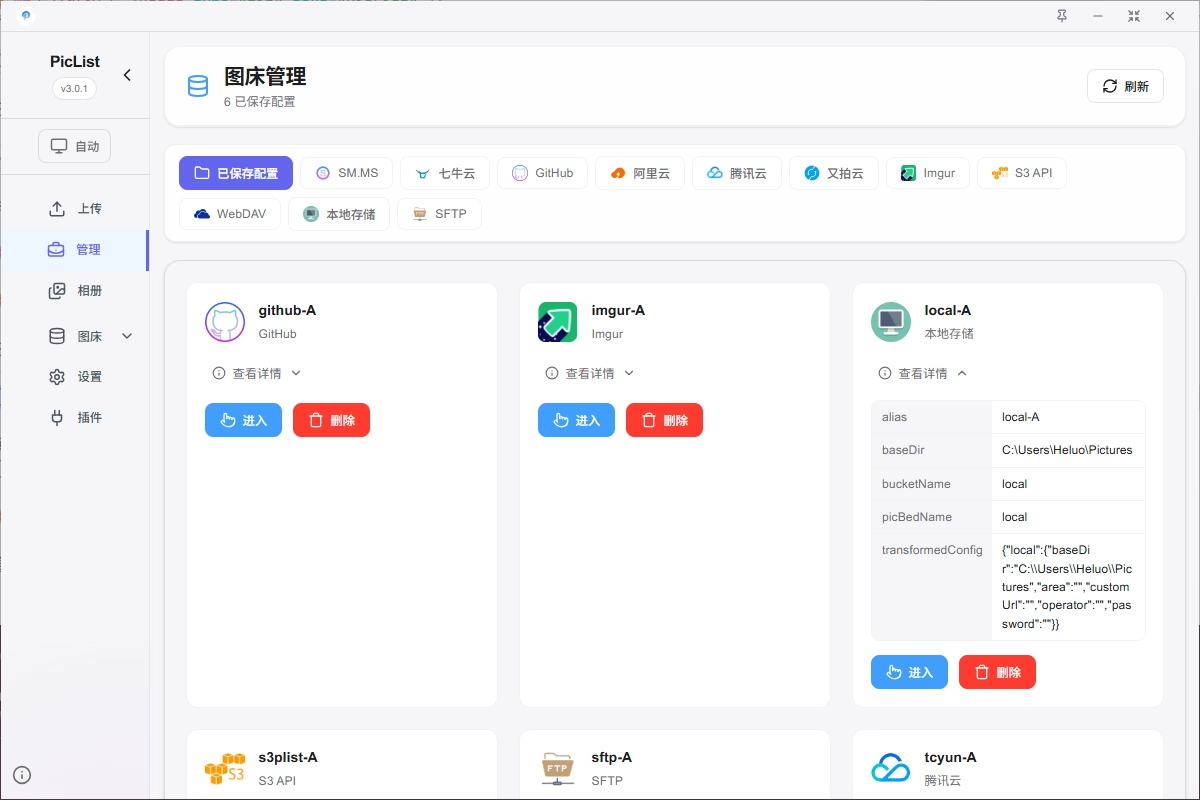Image resolution: width=1200 pixels, height=800 pixels.
Task: Delete the github-A config with 删除
Action: pos(331,420)
